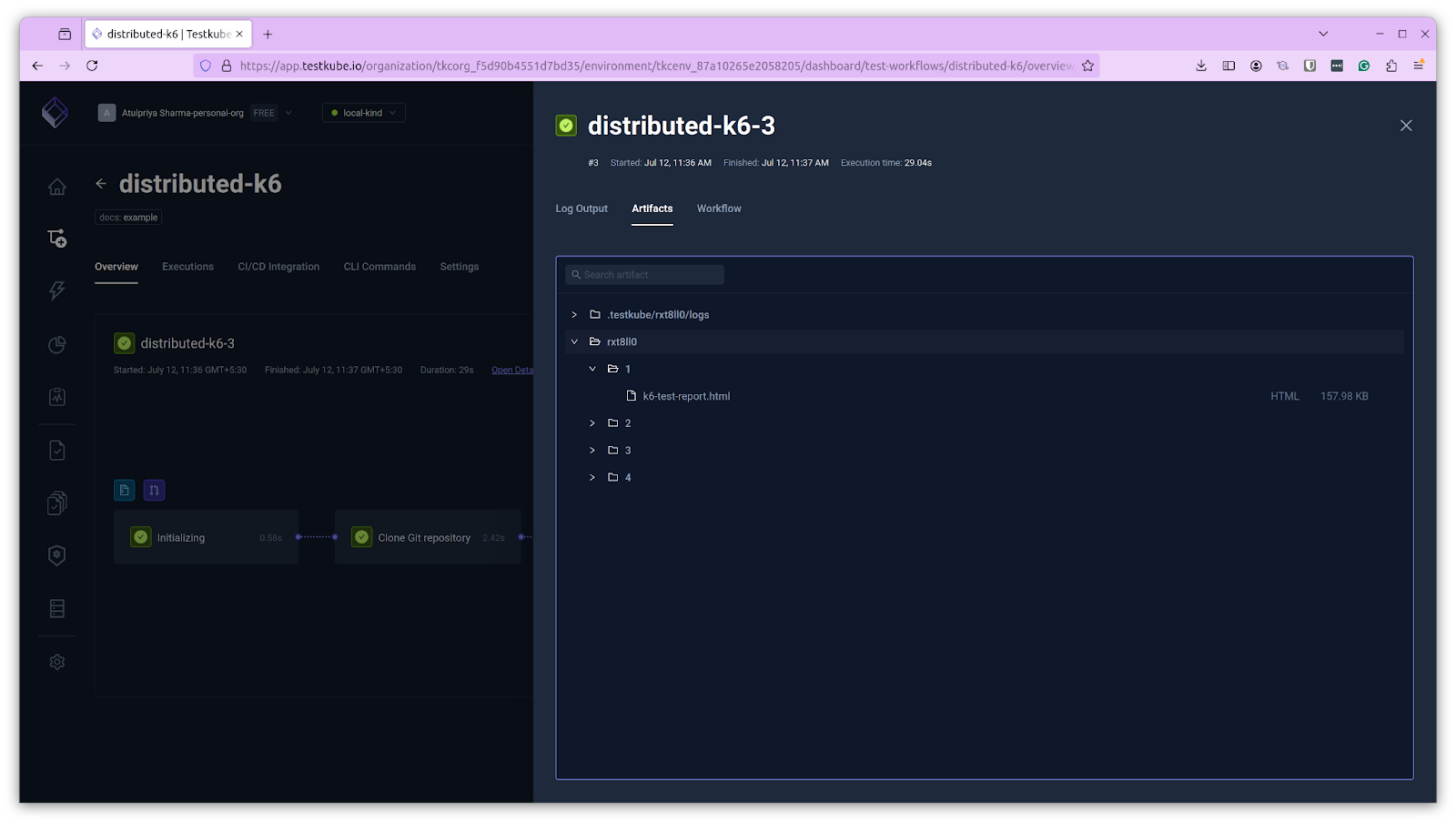Open the local-kind environment dropdown

[363, 113]
